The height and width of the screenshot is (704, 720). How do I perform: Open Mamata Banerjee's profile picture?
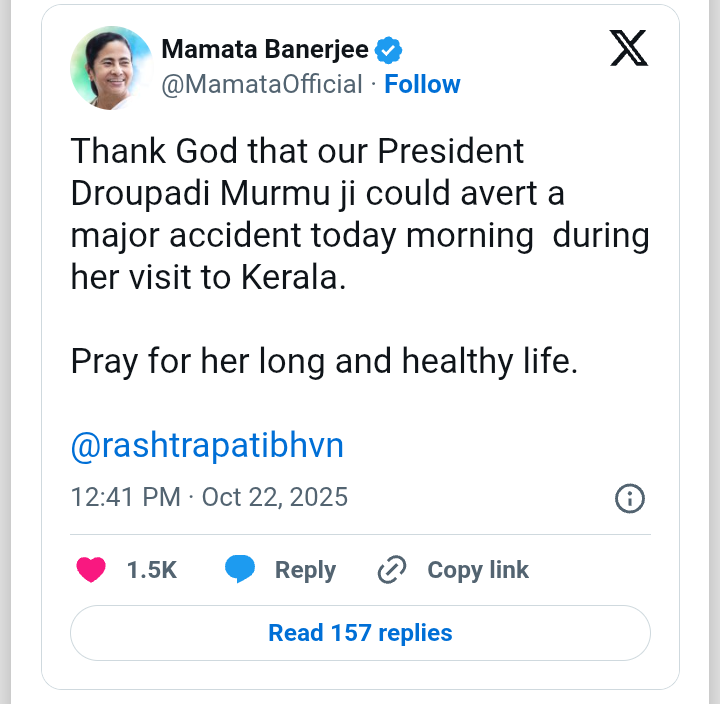(110, 67)
